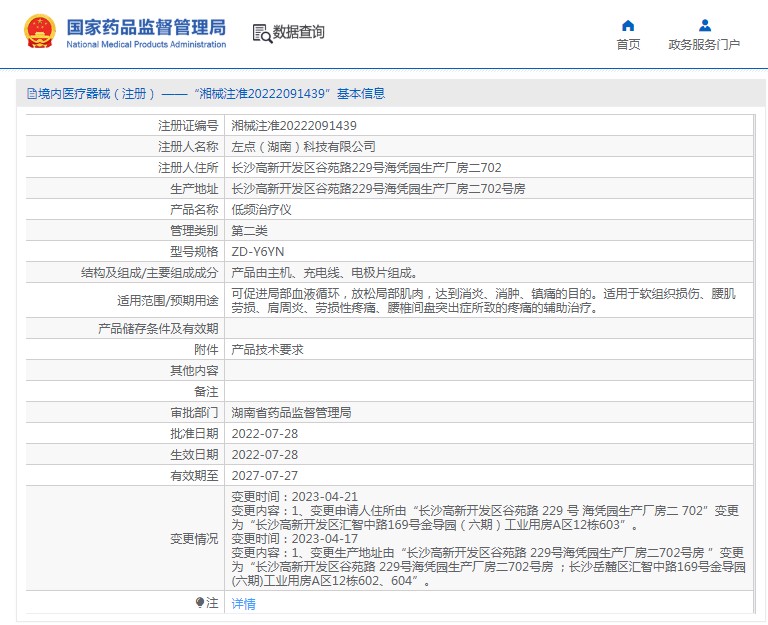Select production address ending 702号房
The image size is (768, 625).
click(378, 189)
